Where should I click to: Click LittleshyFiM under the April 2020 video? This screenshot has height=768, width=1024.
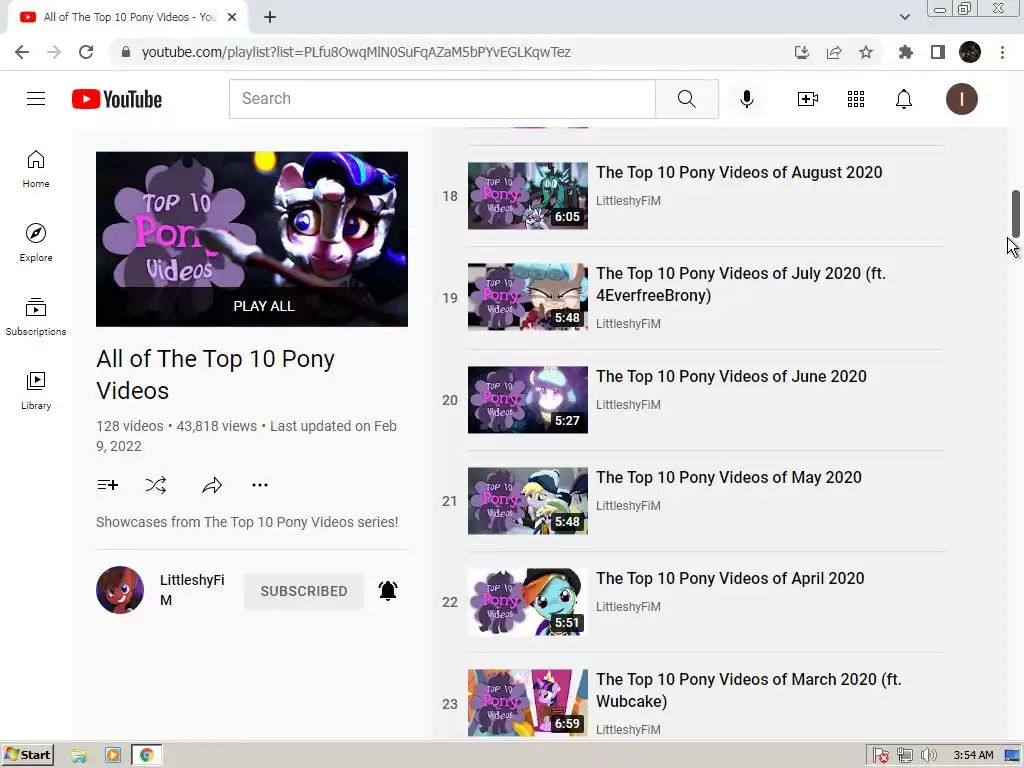click(628, 607)
